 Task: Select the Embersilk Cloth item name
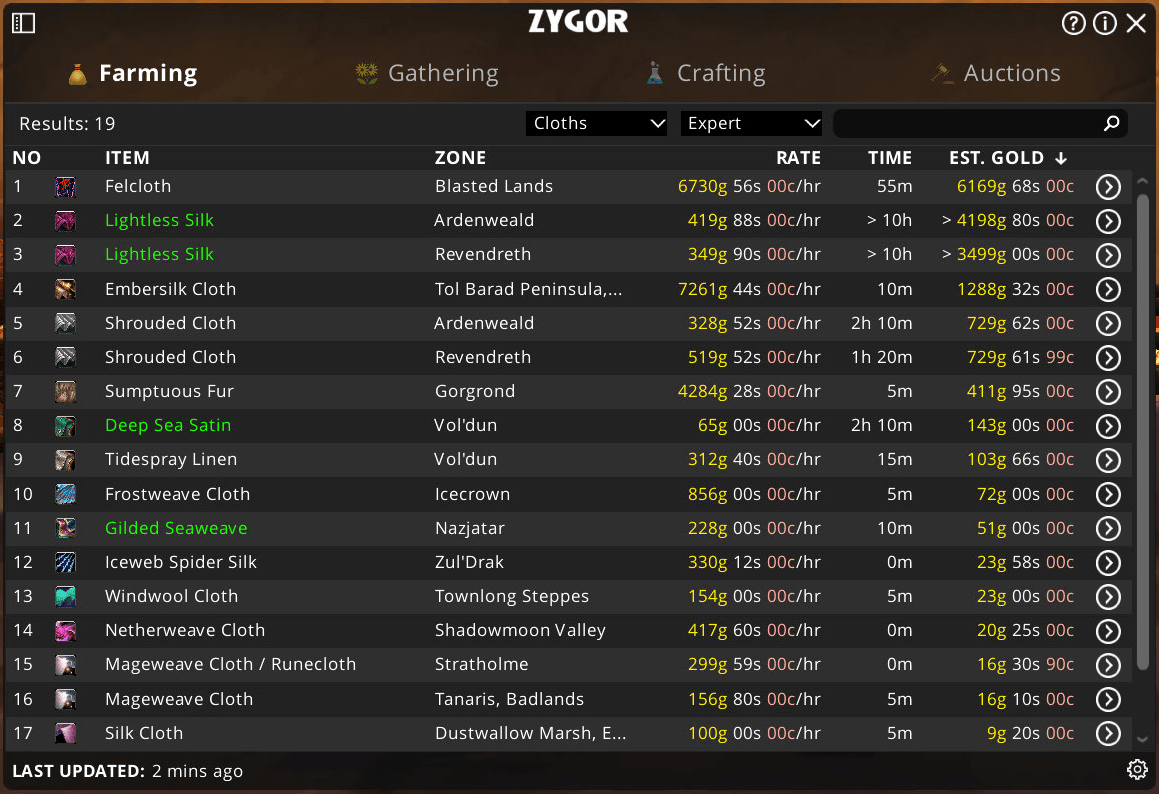[x=171, y=289]
